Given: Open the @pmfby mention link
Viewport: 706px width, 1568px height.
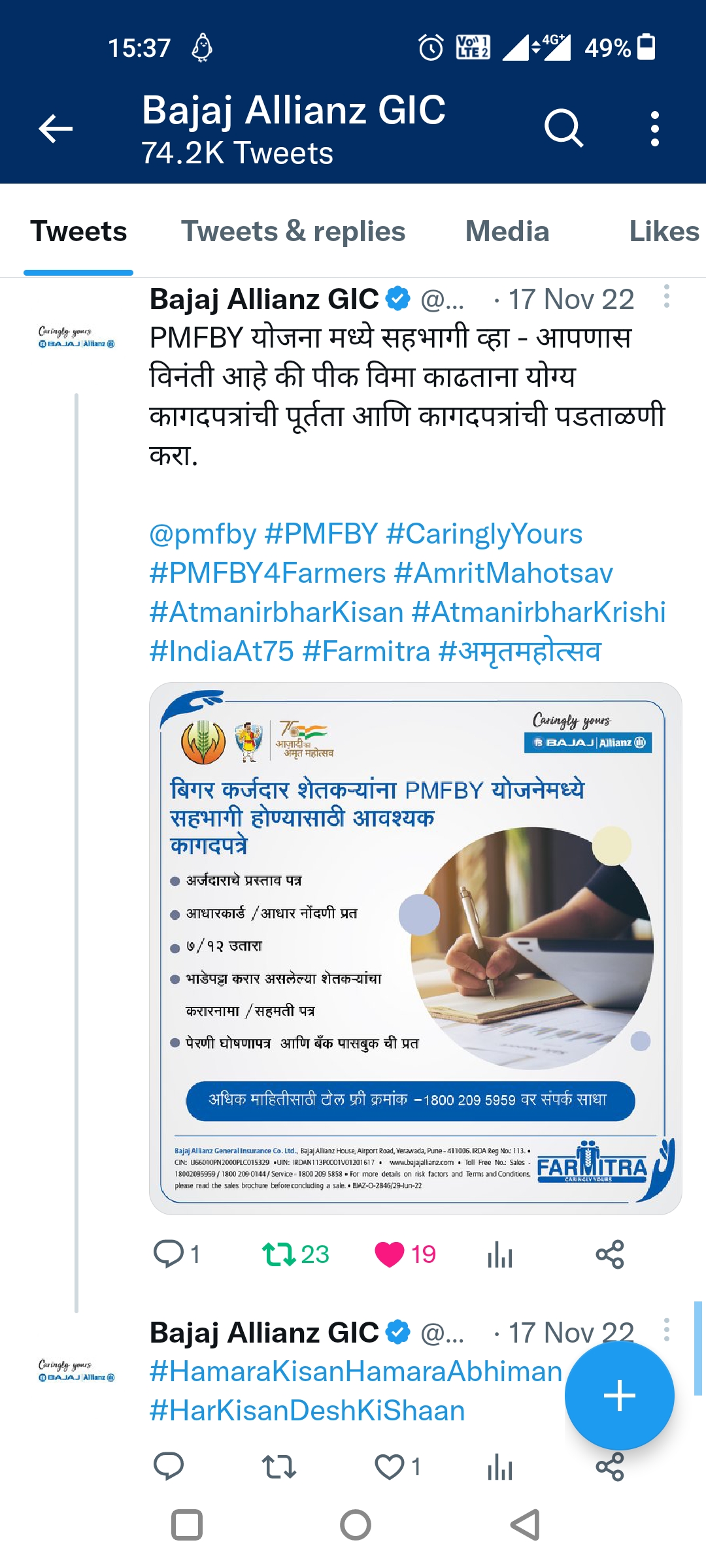Looking at the screenshot, I should pos(203,534).
